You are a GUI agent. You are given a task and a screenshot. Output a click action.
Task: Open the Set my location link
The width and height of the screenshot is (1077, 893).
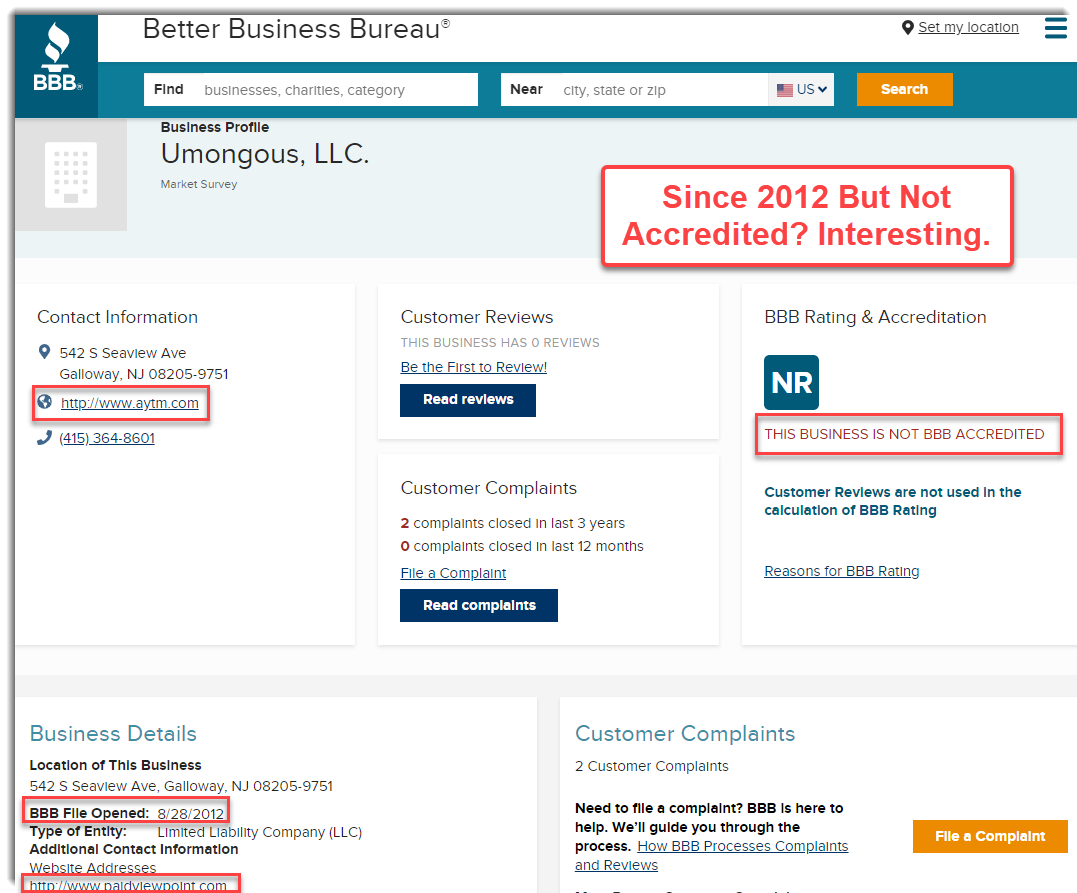(x=968, y=27)
